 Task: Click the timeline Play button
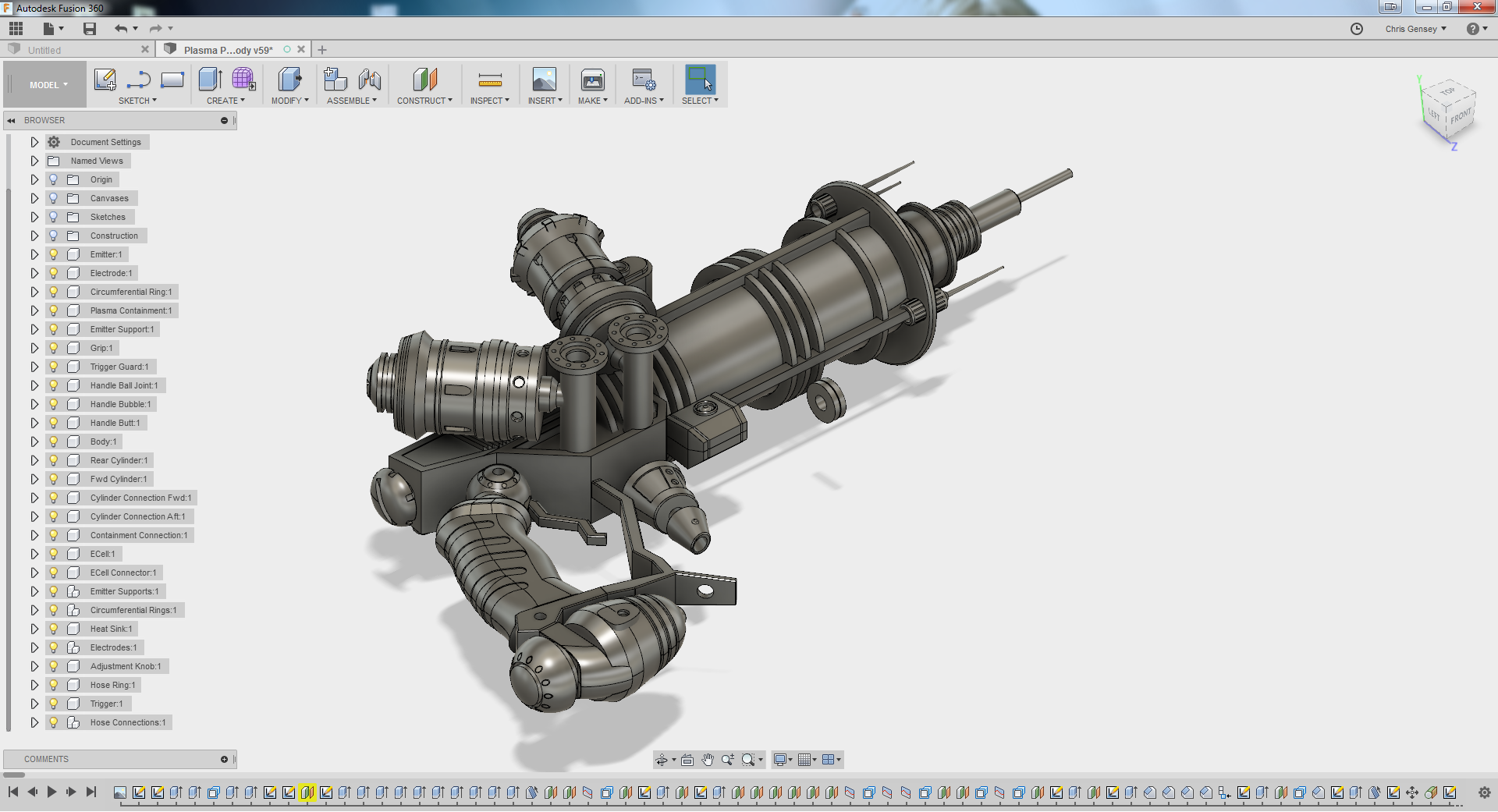(x=51, y=792)
